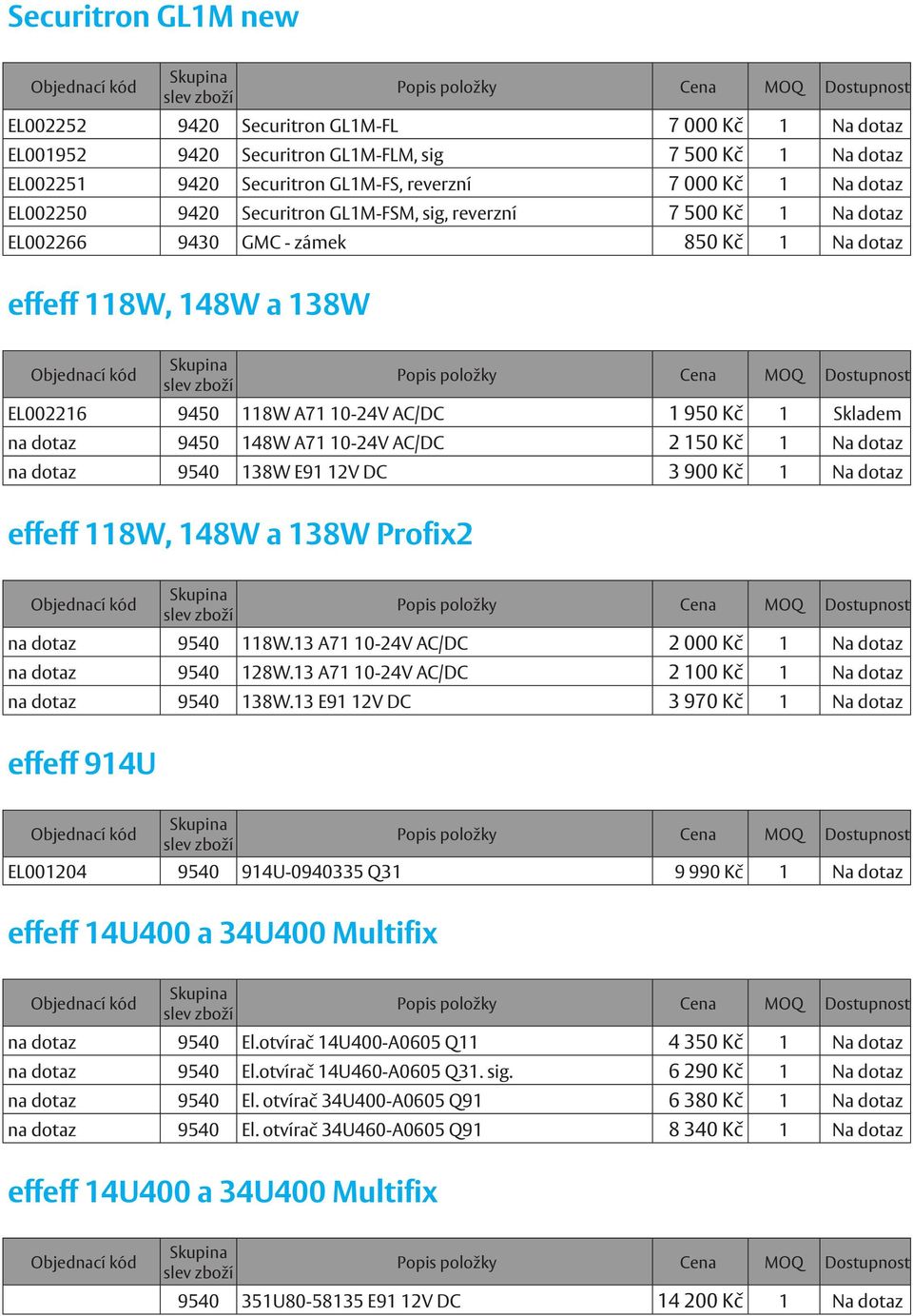The height and width of the screenshot is (1316, 913).
Task: Click the 'GMC - zámek' row description
Action: [x=294, y=243]
